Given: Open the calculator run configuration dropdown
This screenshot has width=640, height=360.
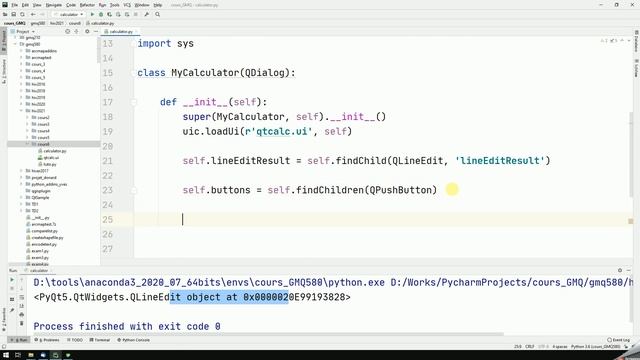Looking at the screenshot, I should click(69, 14).
